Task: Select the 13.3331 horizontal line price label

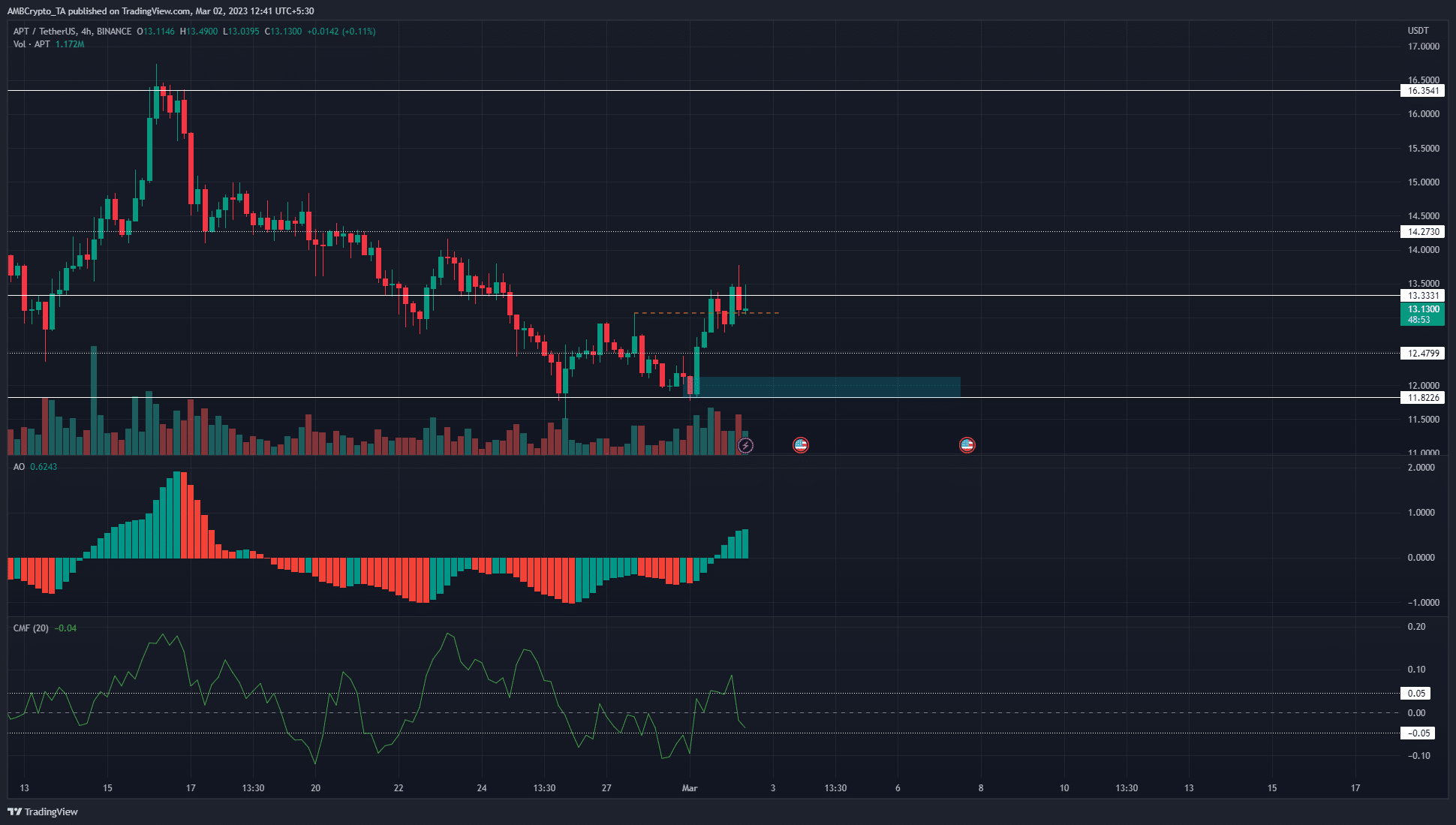Action: click(1422, 295)
